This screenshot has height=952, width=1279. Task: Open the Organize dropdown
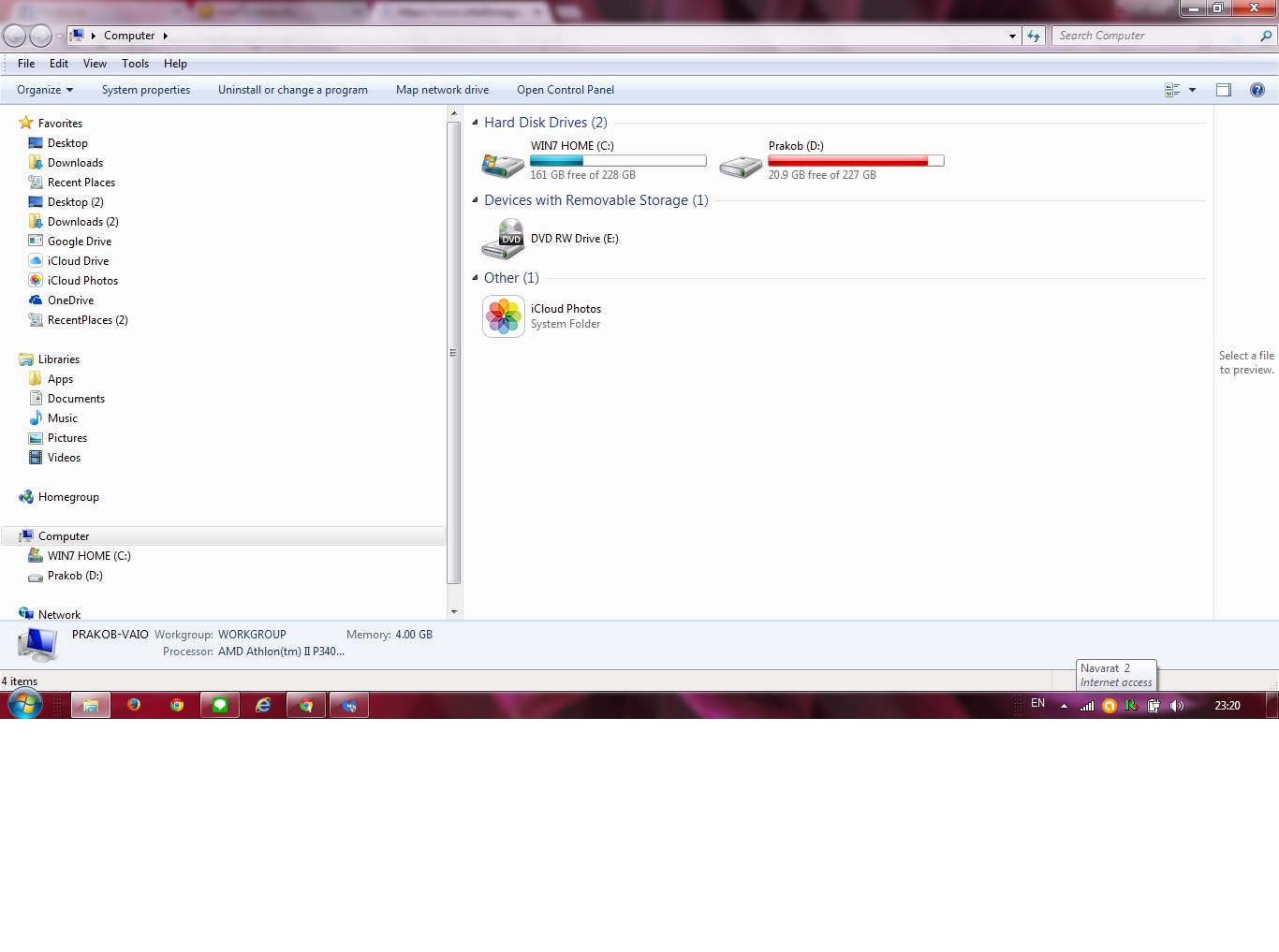click(45, 90)
